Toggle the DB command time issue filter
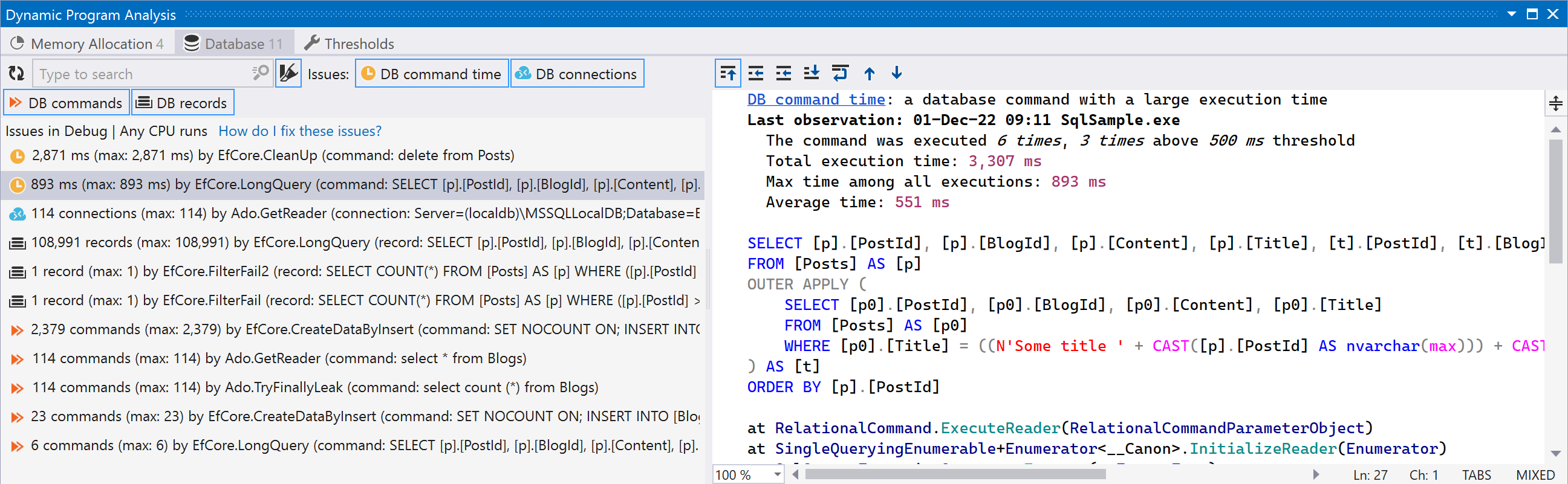1568x484 pixels. coord(432,74)
